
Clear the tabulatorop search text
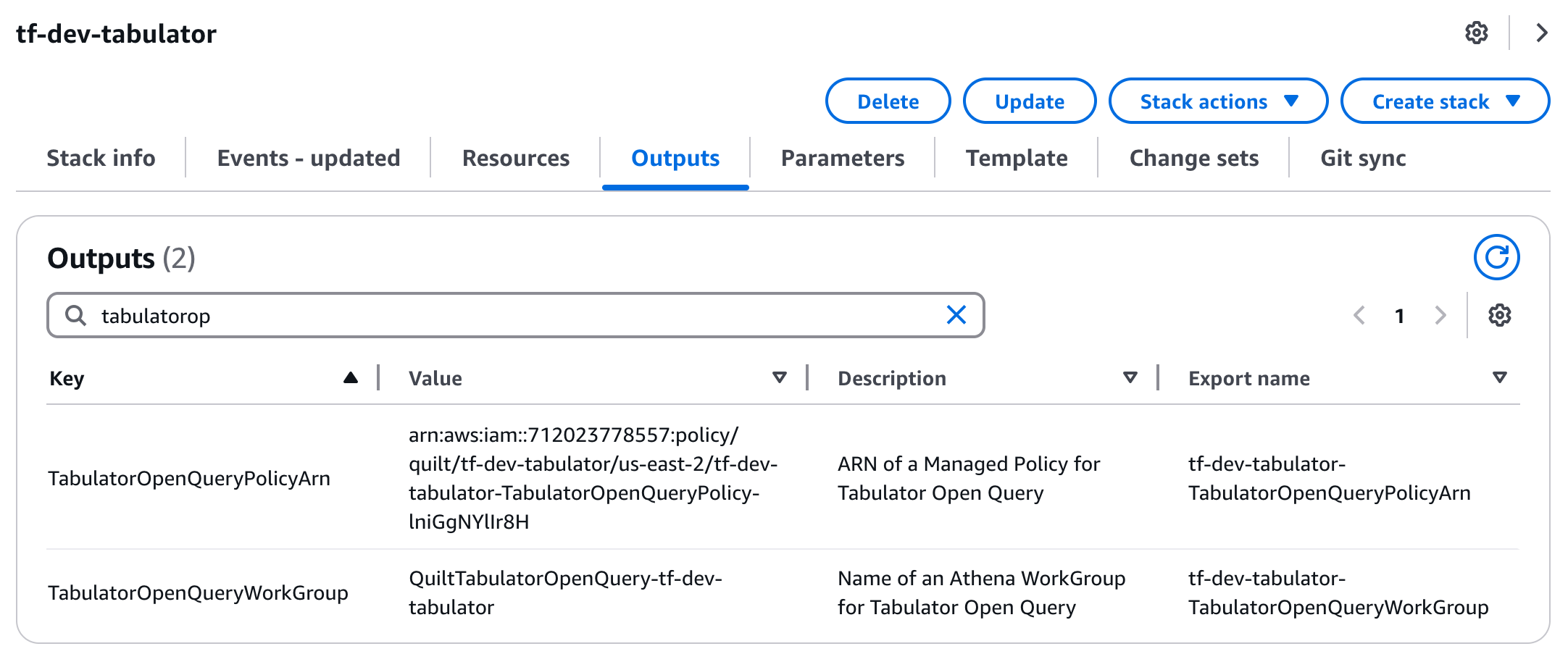pos(956,315)
